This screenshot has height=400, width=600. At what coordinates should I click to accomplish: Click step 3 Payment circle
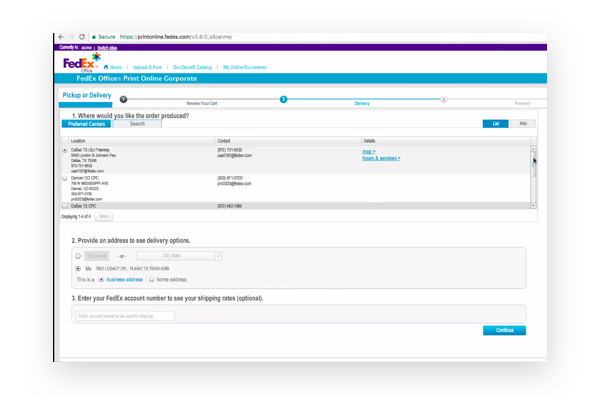[443, 99]
